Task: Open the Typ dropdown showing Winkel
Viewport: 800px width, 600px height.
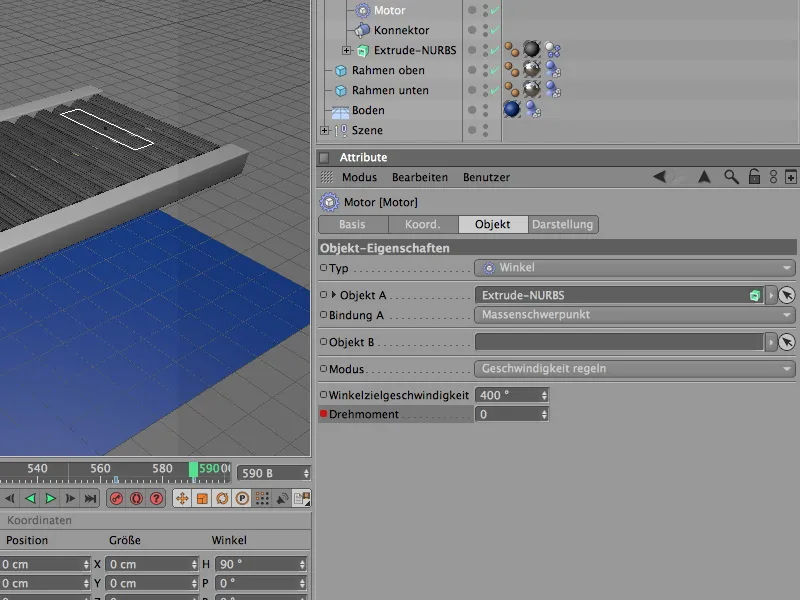Action: click(634, 268)
